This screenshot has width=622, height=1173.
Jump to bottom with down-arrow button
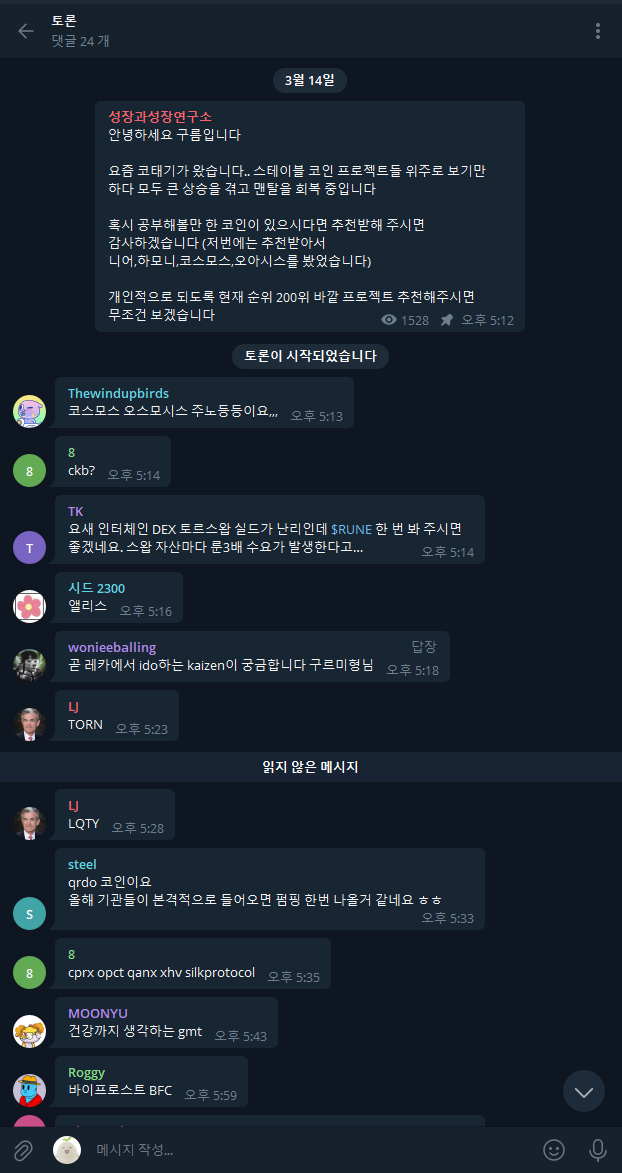coord(584,1091)
